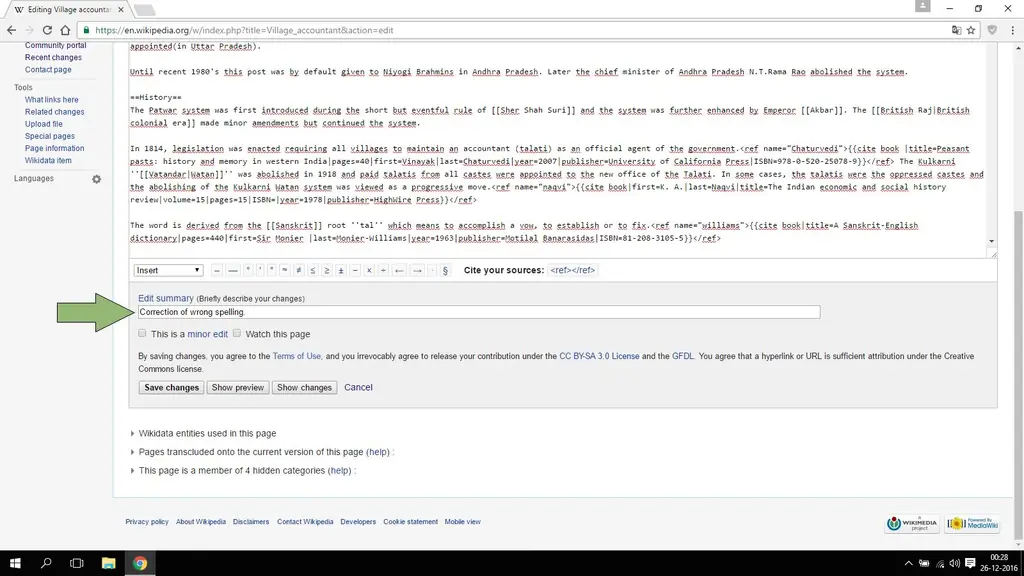Insert <ref></ref> citation tags

tap(573, 270)
